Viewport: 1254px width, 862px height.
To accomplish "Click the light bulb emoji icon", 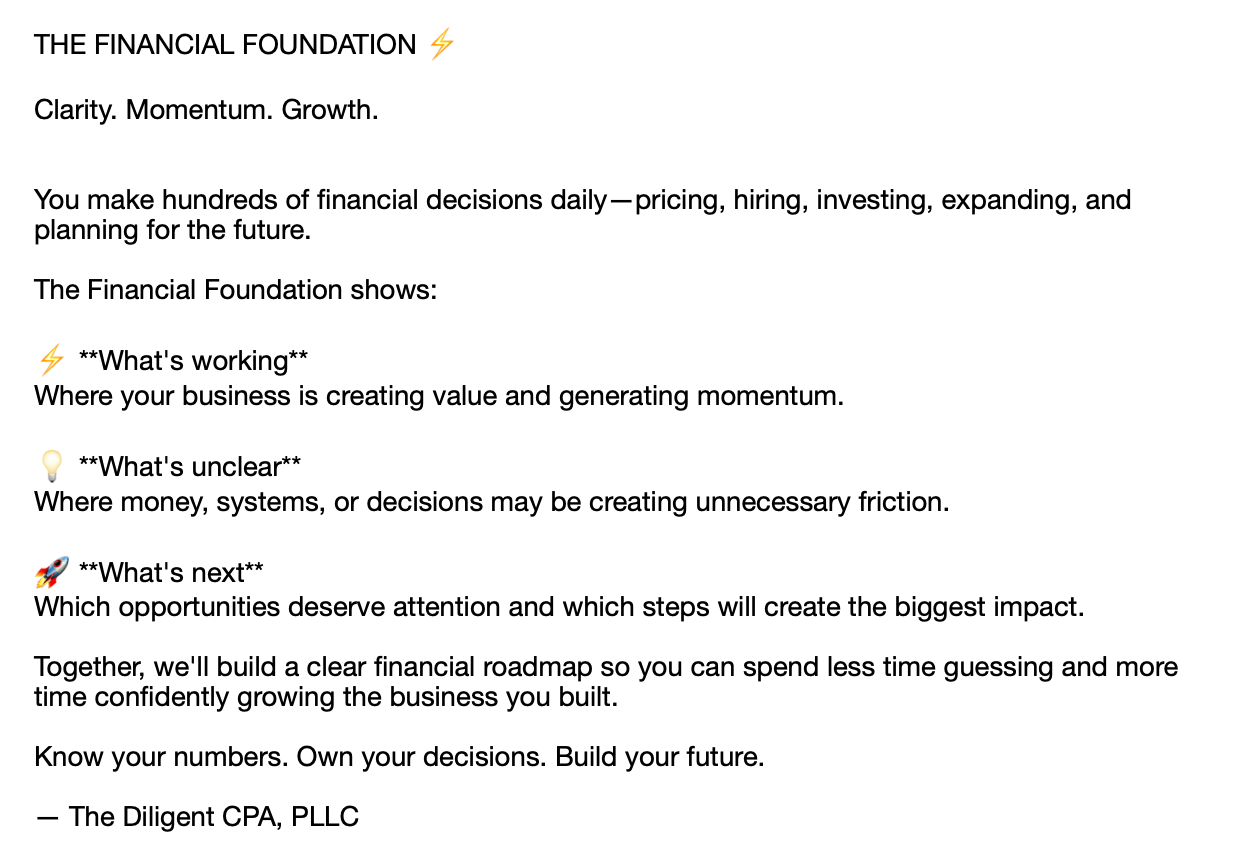I will [51, 466].
